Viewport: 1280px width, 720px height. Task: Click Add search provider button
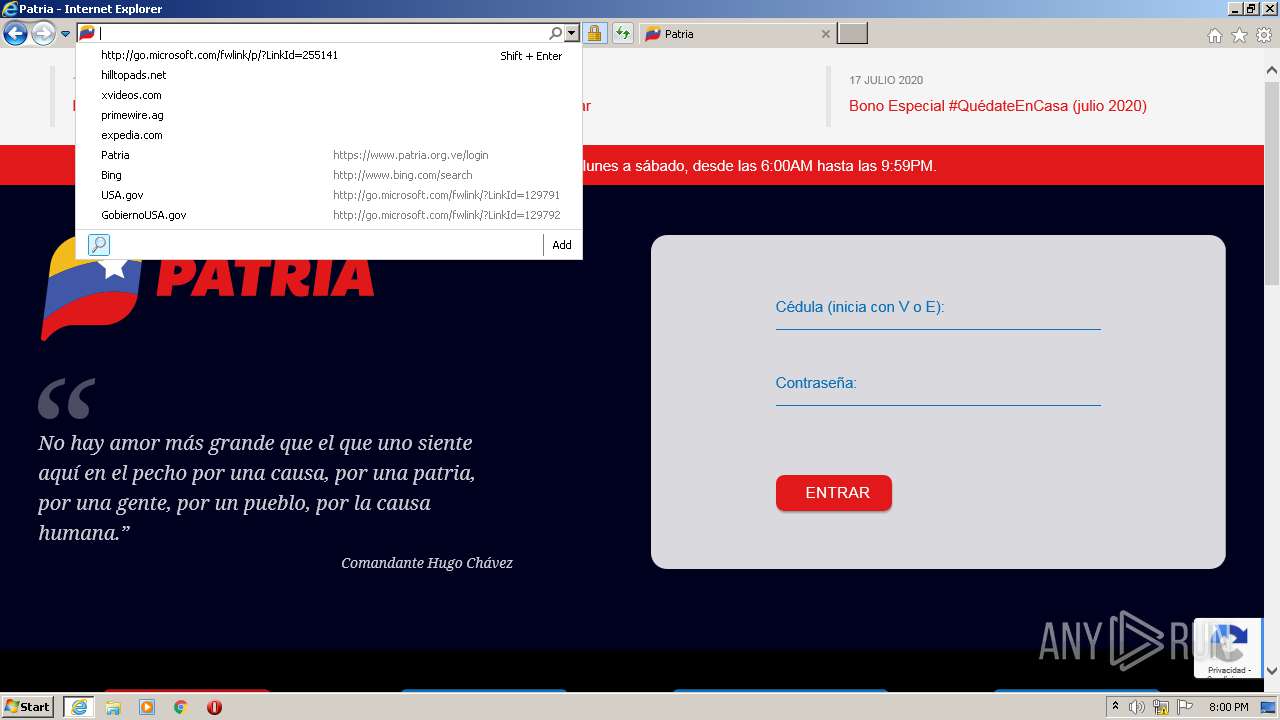point(562,245)
